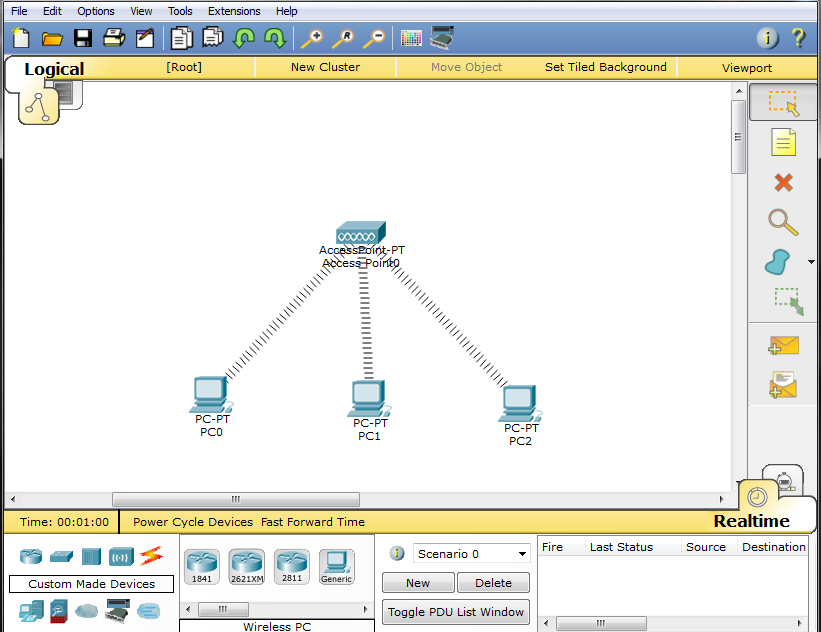Viewport: 821px width, 632px height.
Task: Click the workspace horizontal scrollbar thumb
Action: click(x=236, y=499)
